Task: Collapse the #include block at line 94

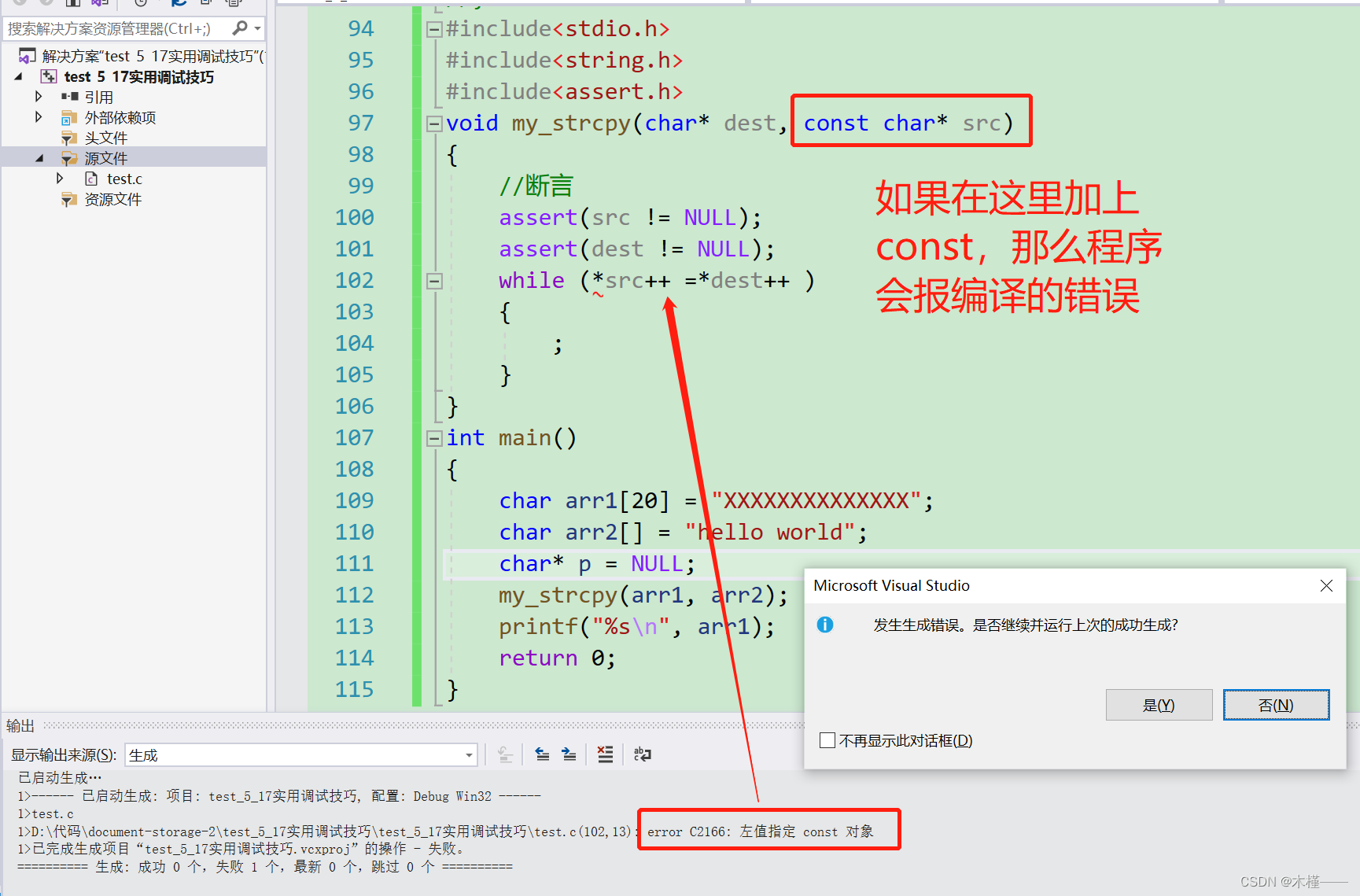Action: [434, 30]
